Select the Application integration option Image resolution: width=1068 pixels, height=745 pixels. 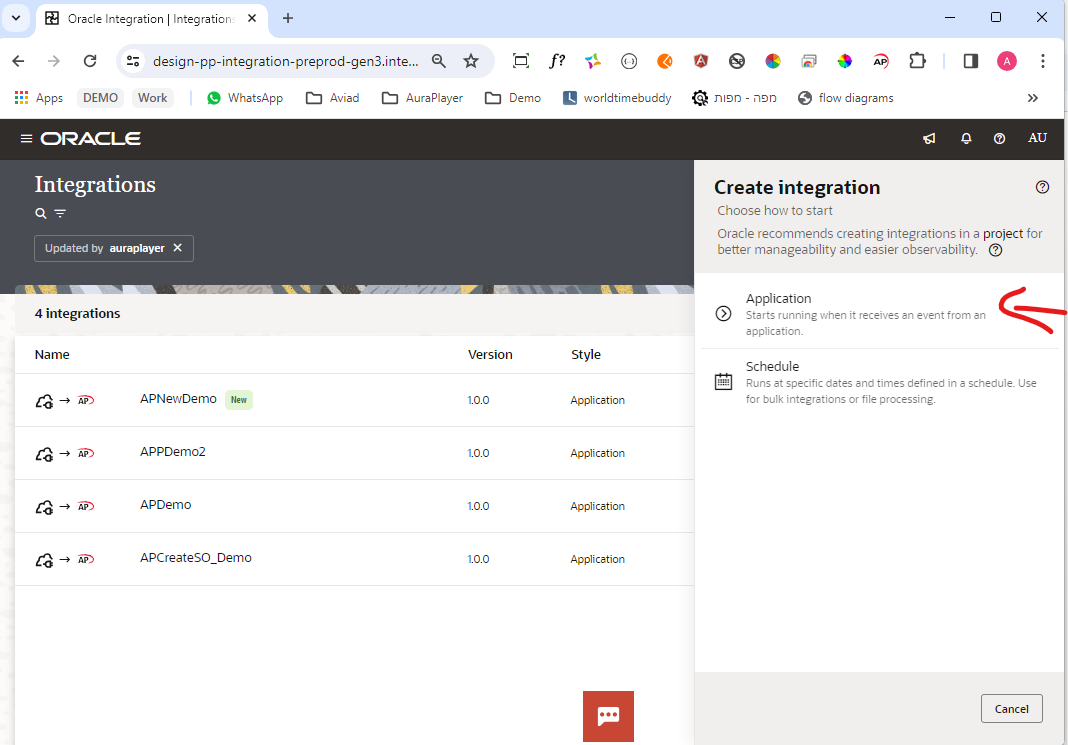pos(881,314)
